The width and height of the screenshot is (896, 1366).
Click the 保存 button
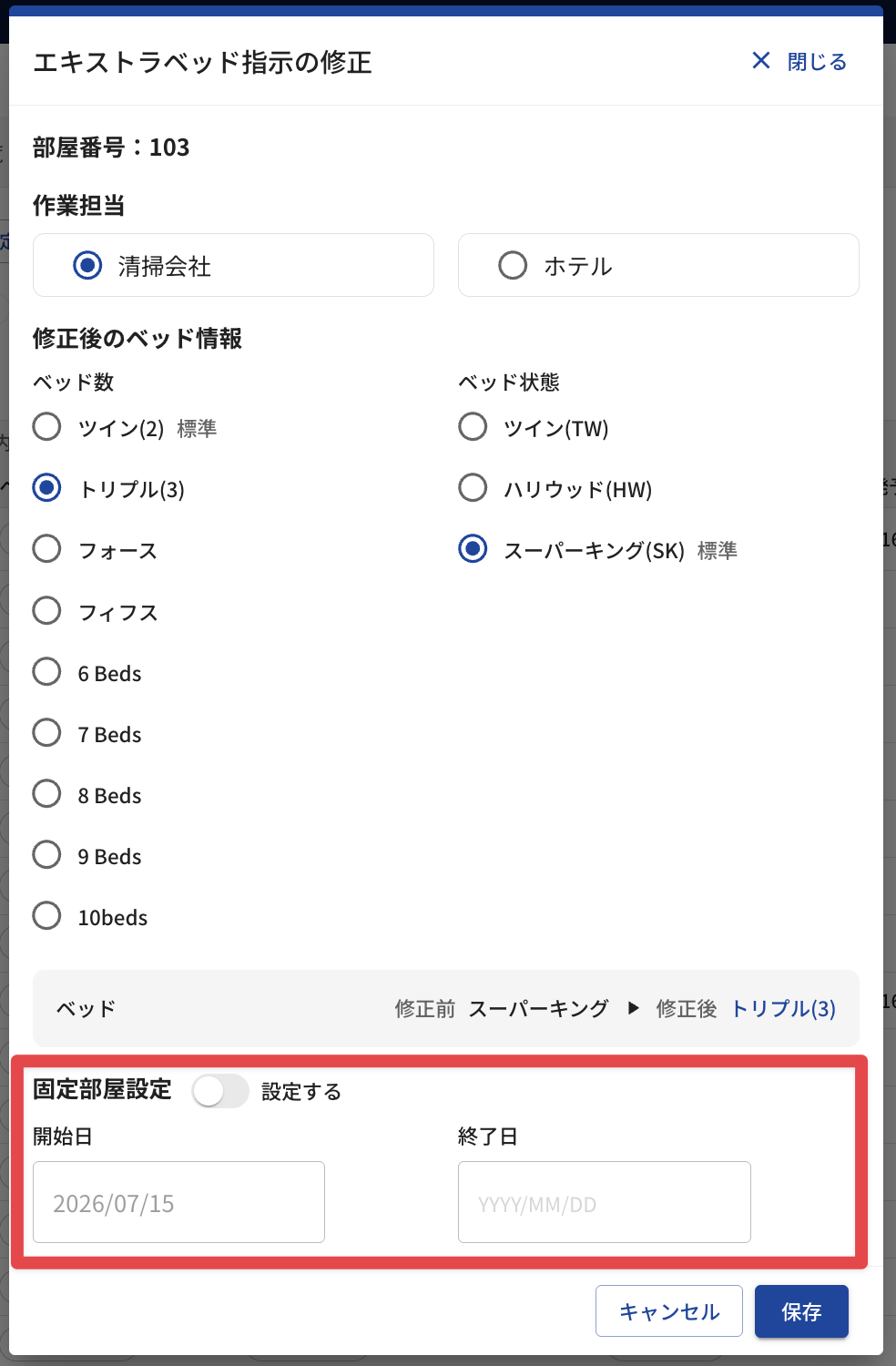click(801, 1311)
